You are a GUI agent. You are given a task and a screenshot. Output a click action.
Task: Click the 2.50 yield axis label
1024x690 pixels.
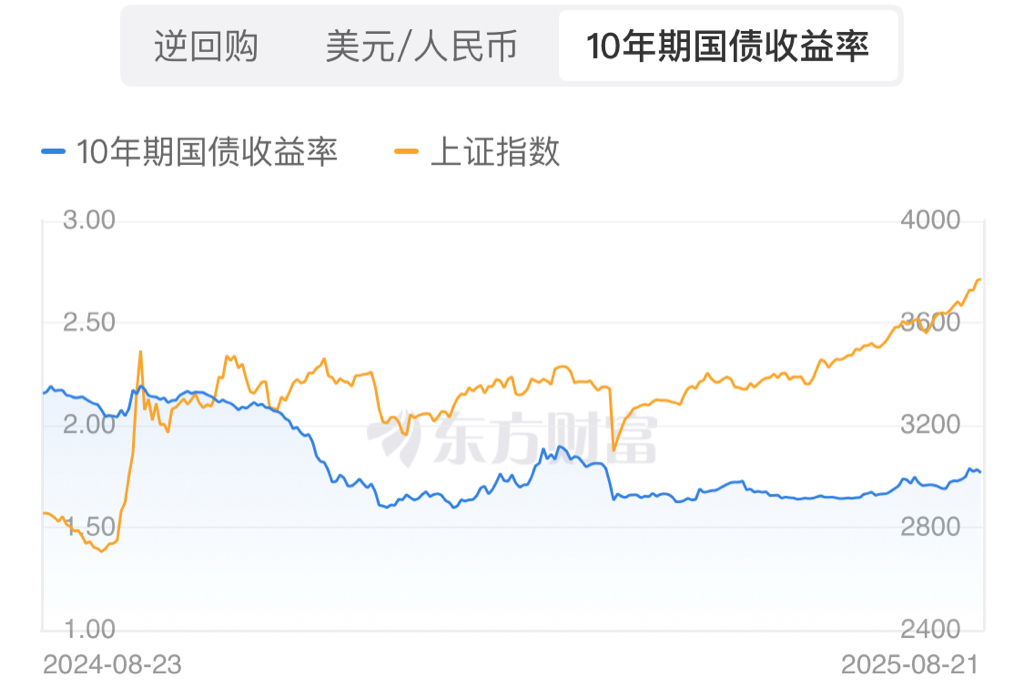pyautogui.click(x=89, y=322)
